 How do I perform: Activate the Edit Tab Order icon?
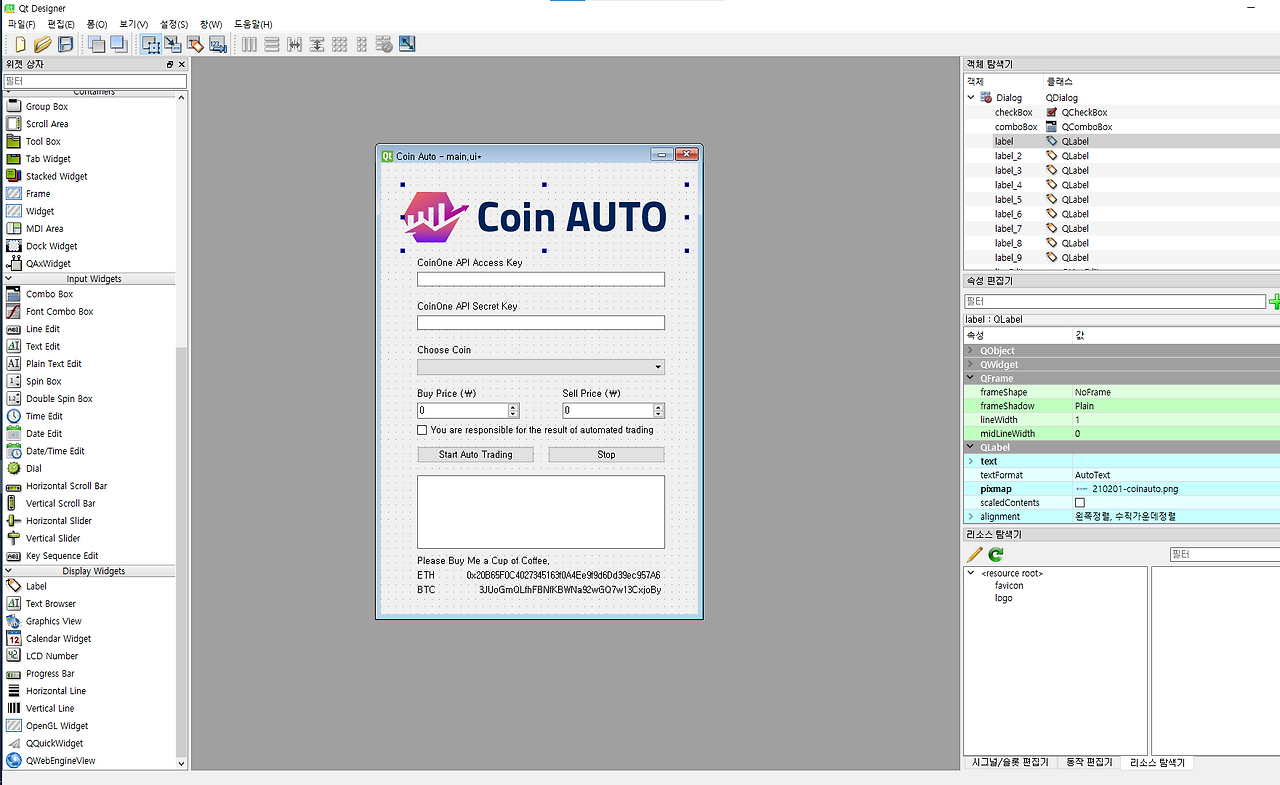[x=217, y=44]
